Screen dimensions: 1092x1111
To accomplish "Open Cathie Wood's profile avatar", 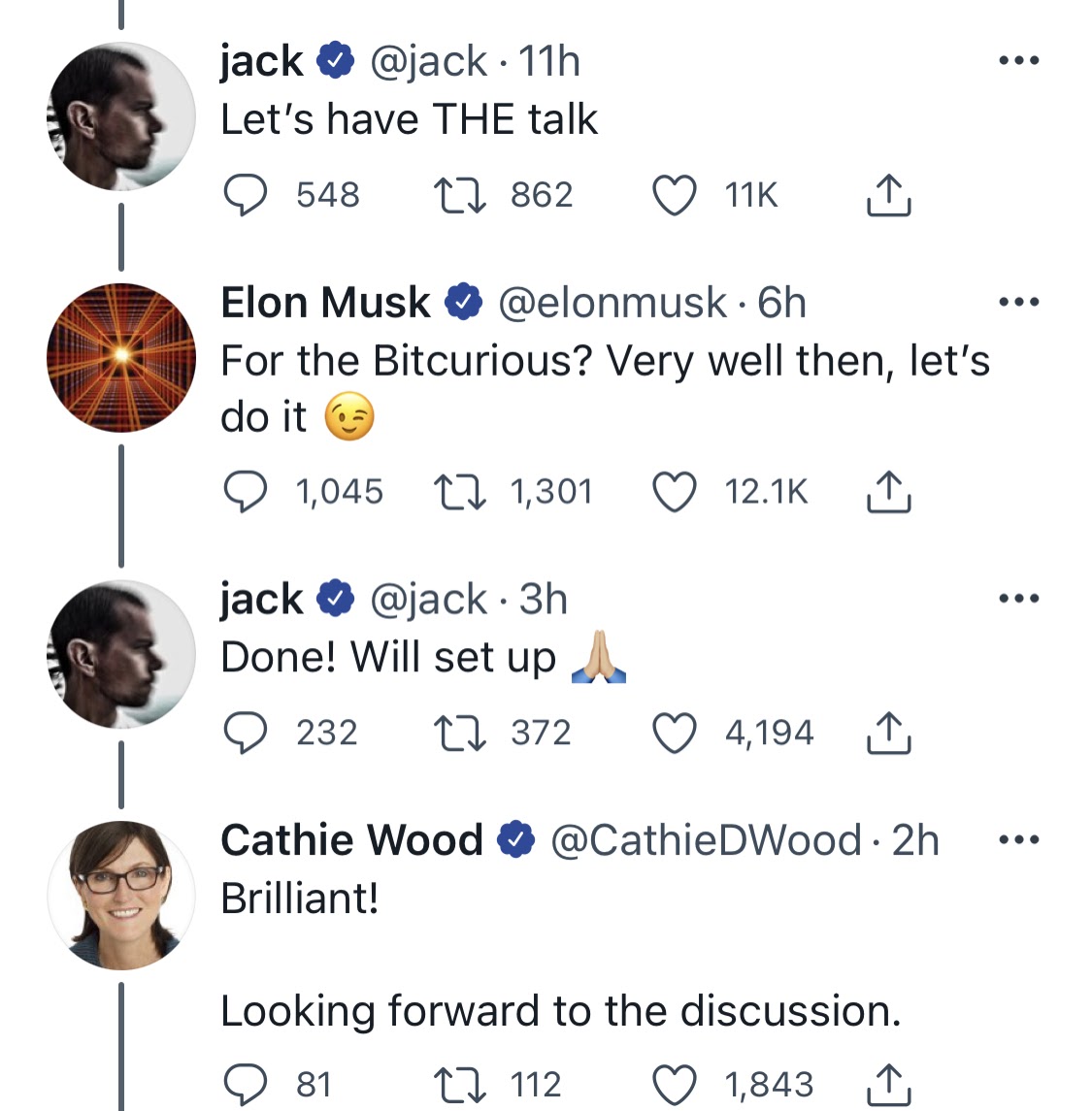I will [121, 896].
